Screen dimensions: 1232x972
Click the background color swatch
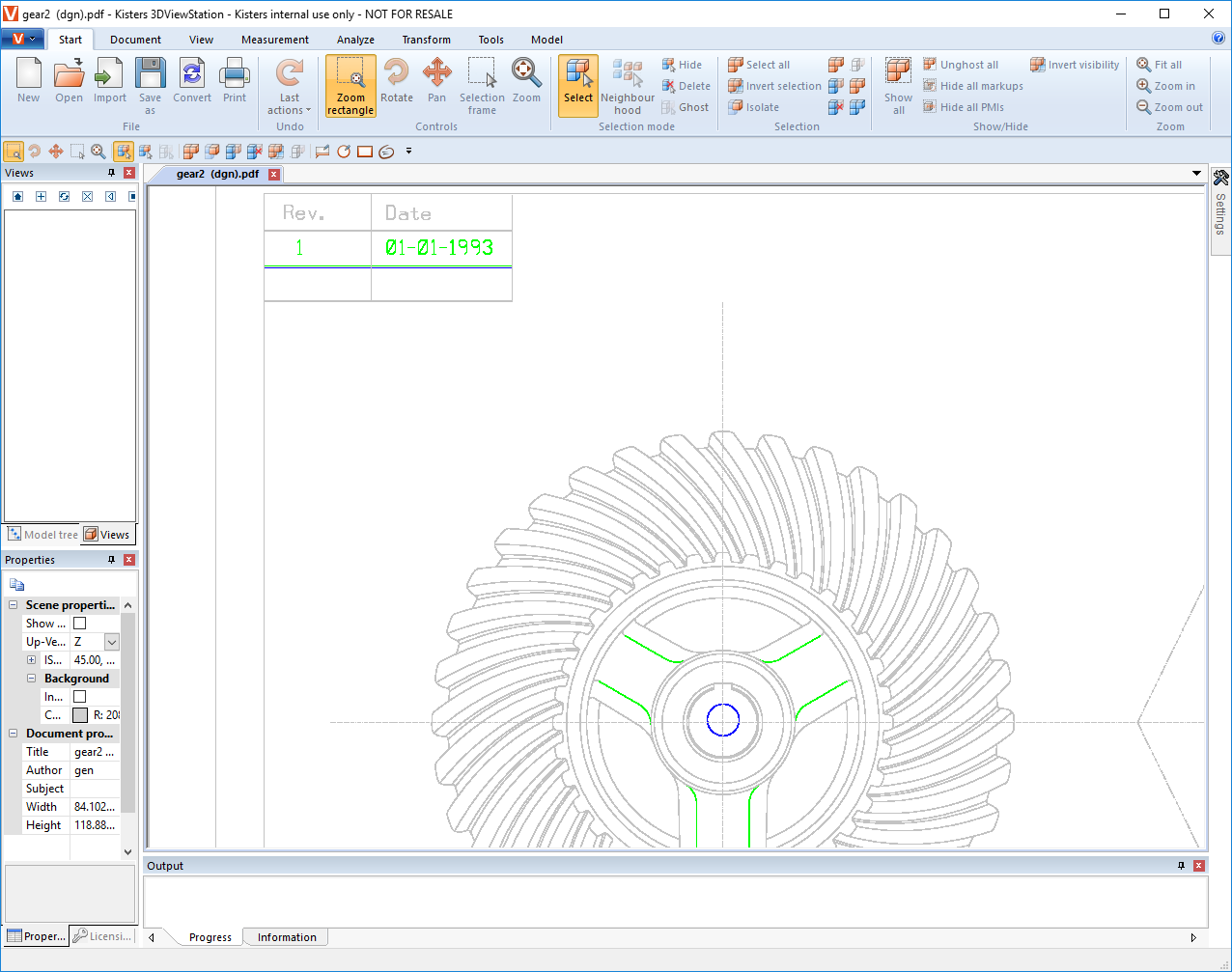pyautogui.click(x=80, y=715)
